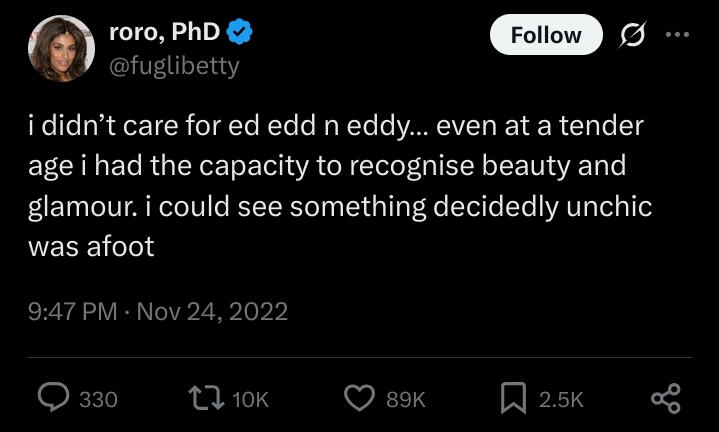
Task: Open the three-dot more options menu
Action: [678, 34]
